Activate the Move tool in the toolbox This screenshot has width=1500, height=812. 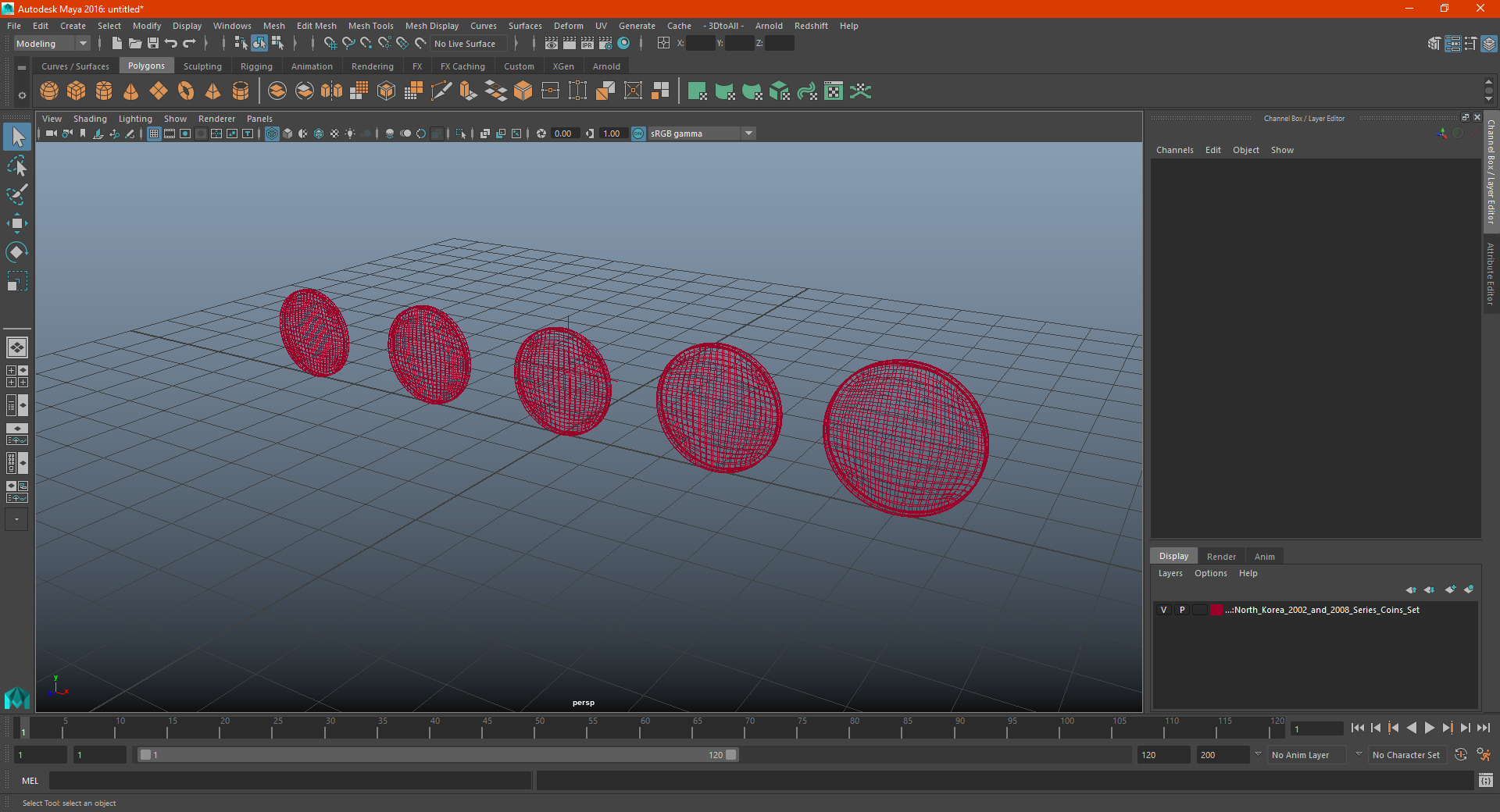tap(17, 223)
